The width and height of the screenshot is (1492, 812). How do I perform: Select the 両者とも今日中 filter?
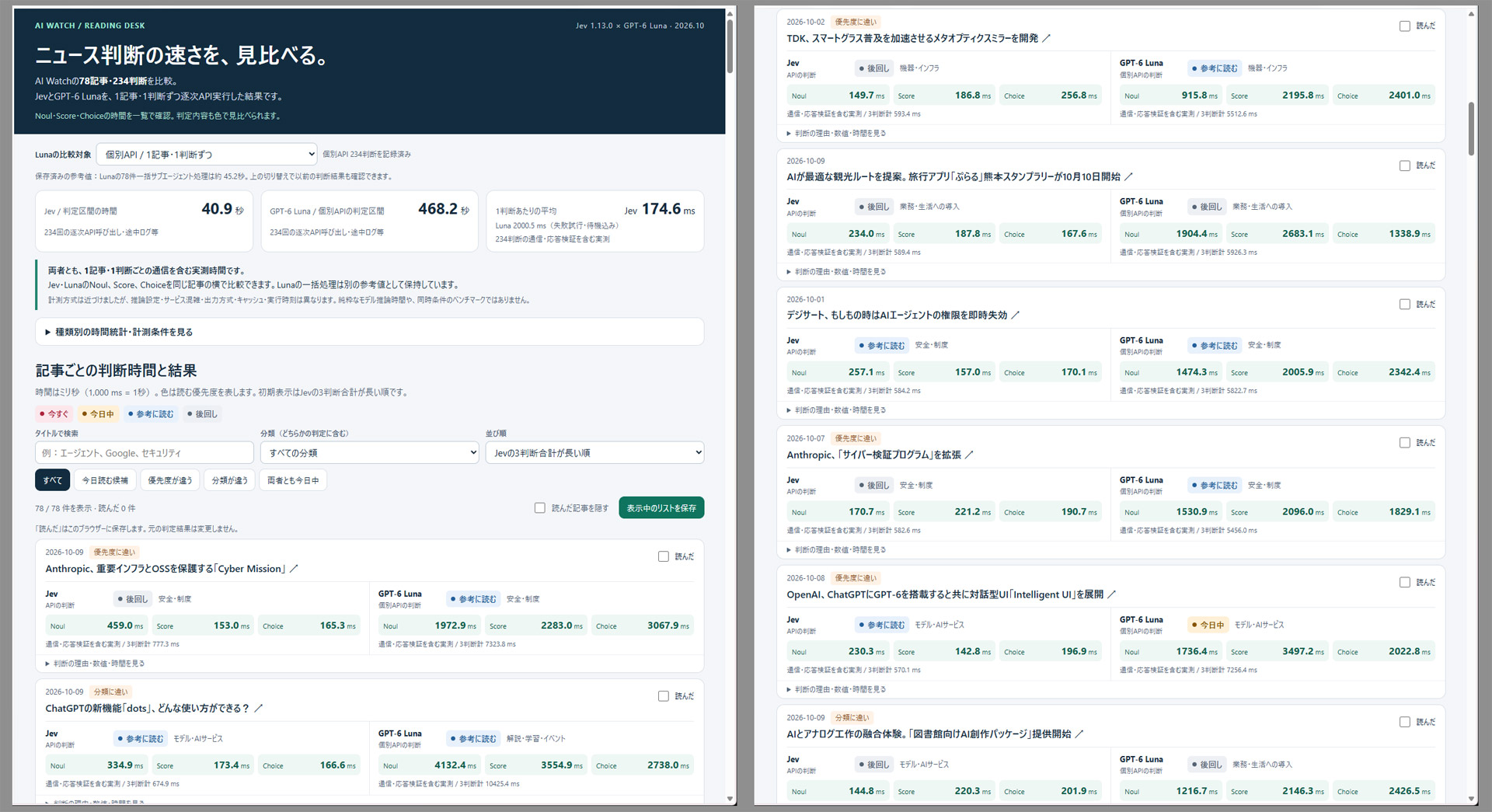[293, 480]
